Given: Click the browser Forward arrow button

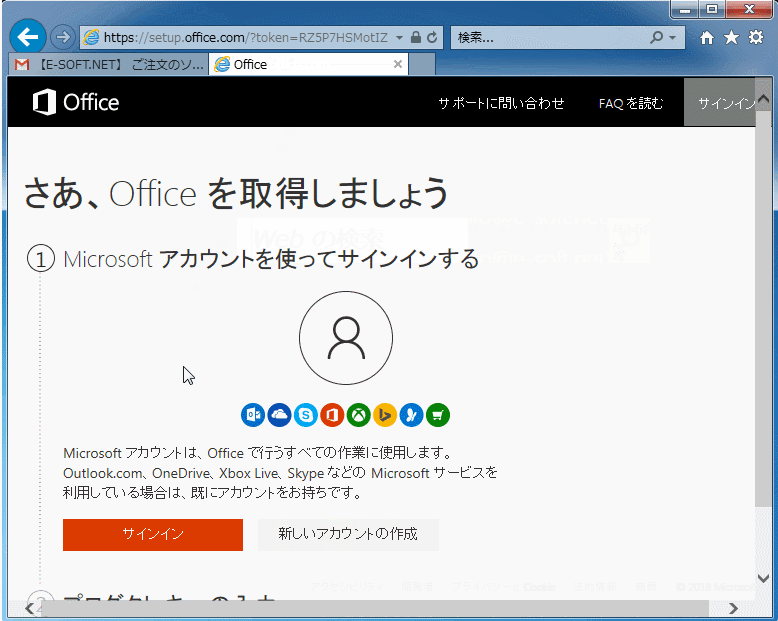Looking at the screenshot, I should click(63, 37).
